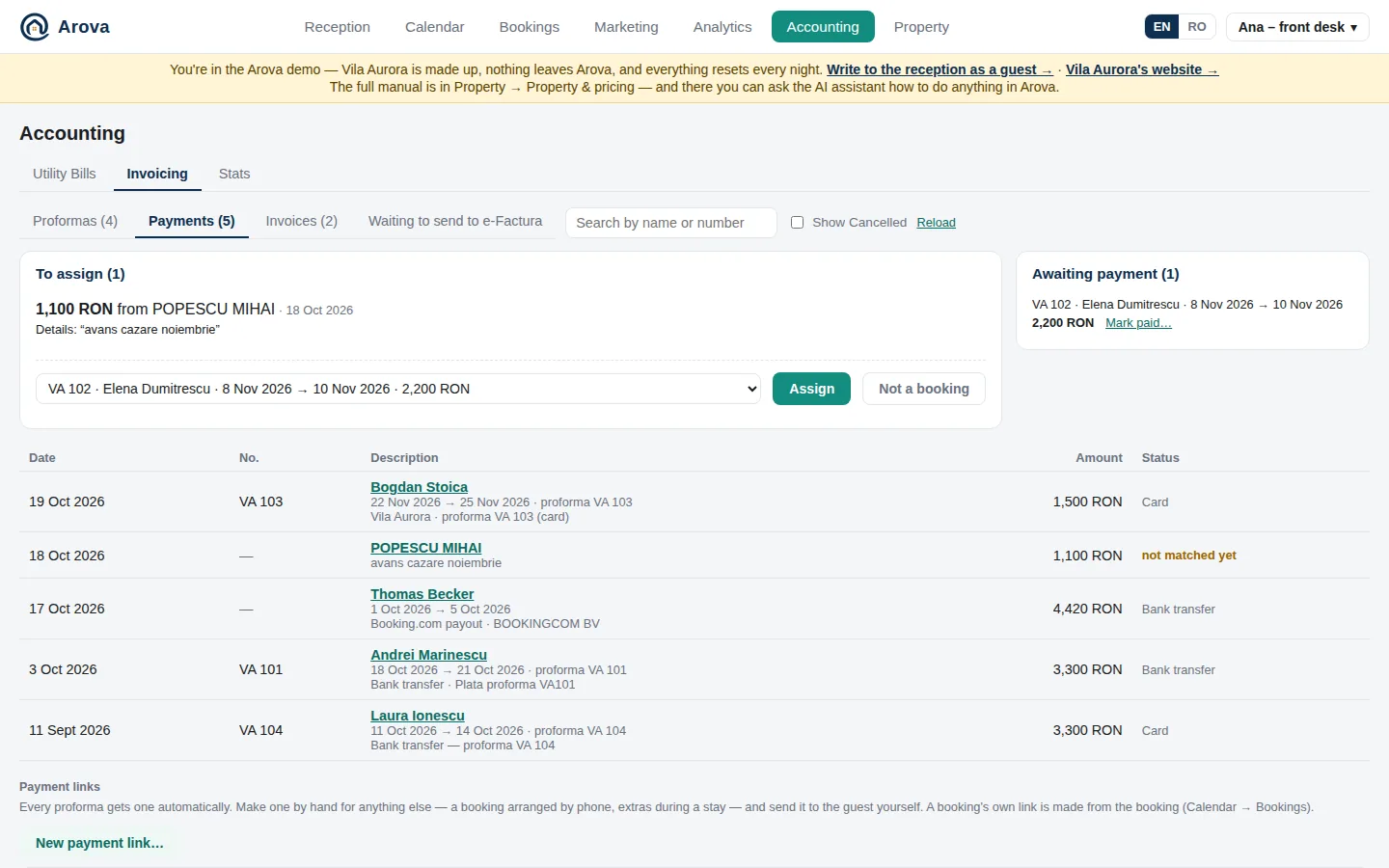Open Waiting to send to e-Factura tab
Image resolution: width=1389 pixels, height=868 pixels.
point(455,221)
